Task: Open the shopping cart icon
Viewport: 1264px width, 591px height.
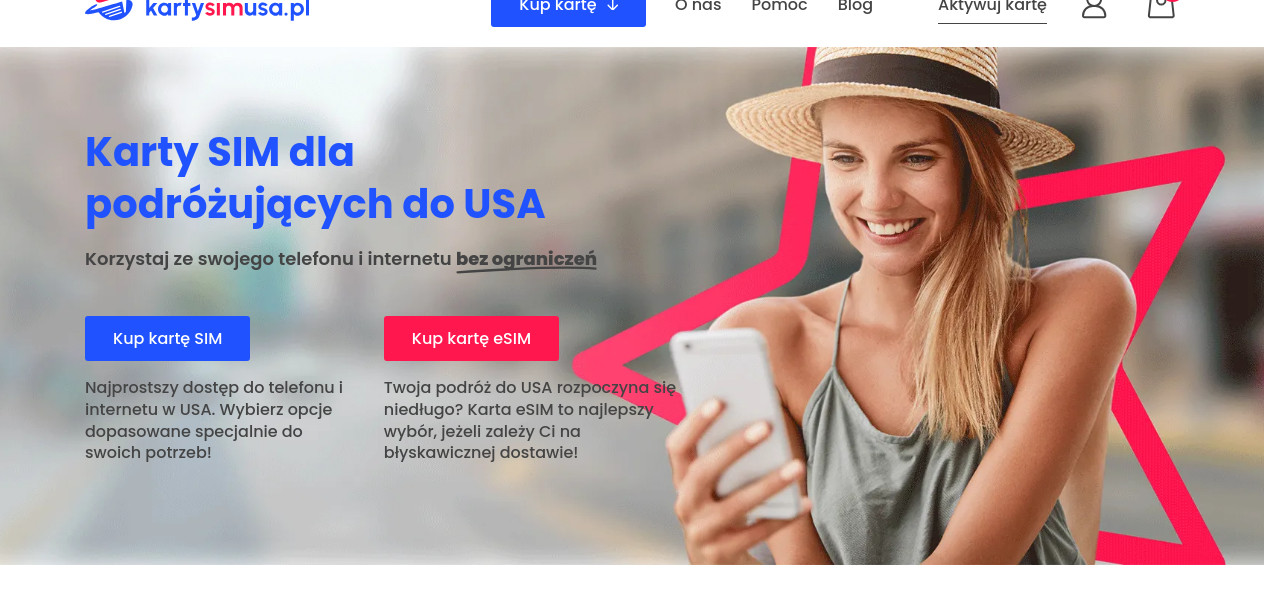Action: click(x=1160, y=7)
